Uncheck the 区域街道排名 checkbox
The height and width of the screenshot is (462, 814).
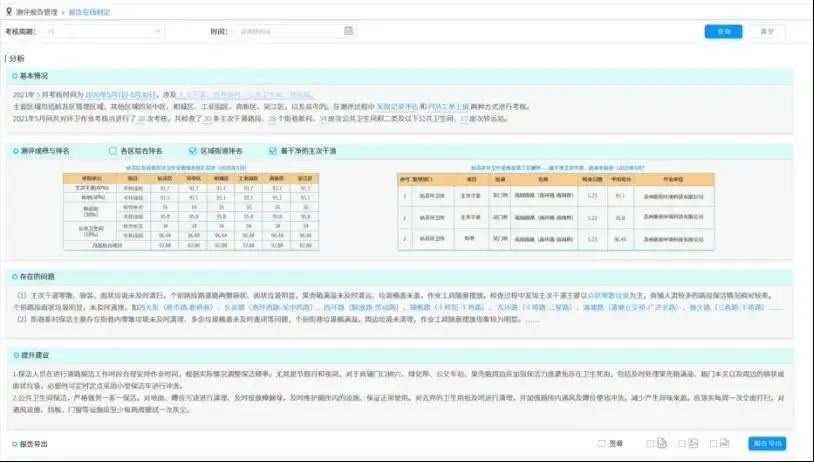tap(192, 151)
